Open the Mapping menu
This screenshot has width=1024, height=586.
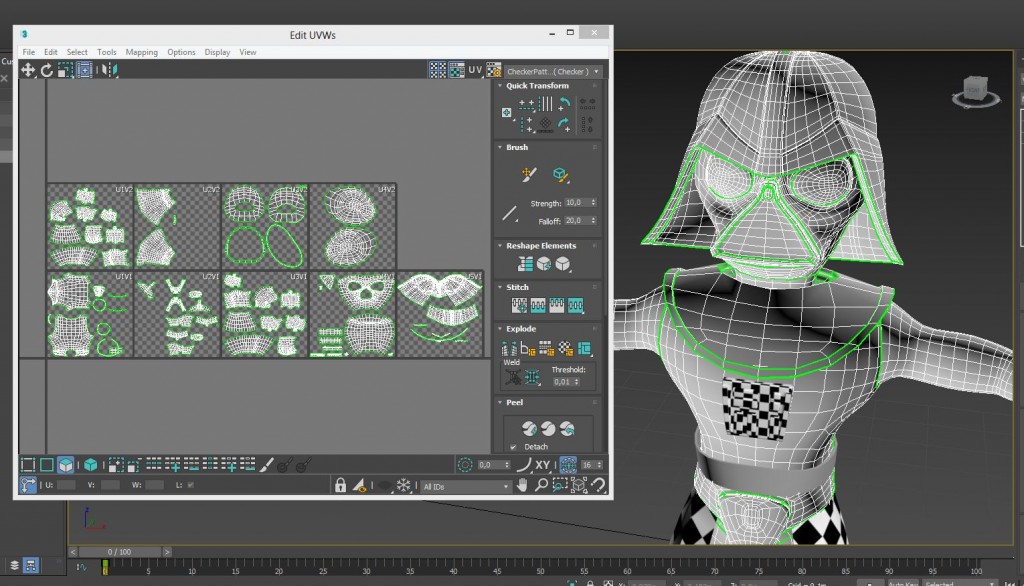(x=141, y=52)
